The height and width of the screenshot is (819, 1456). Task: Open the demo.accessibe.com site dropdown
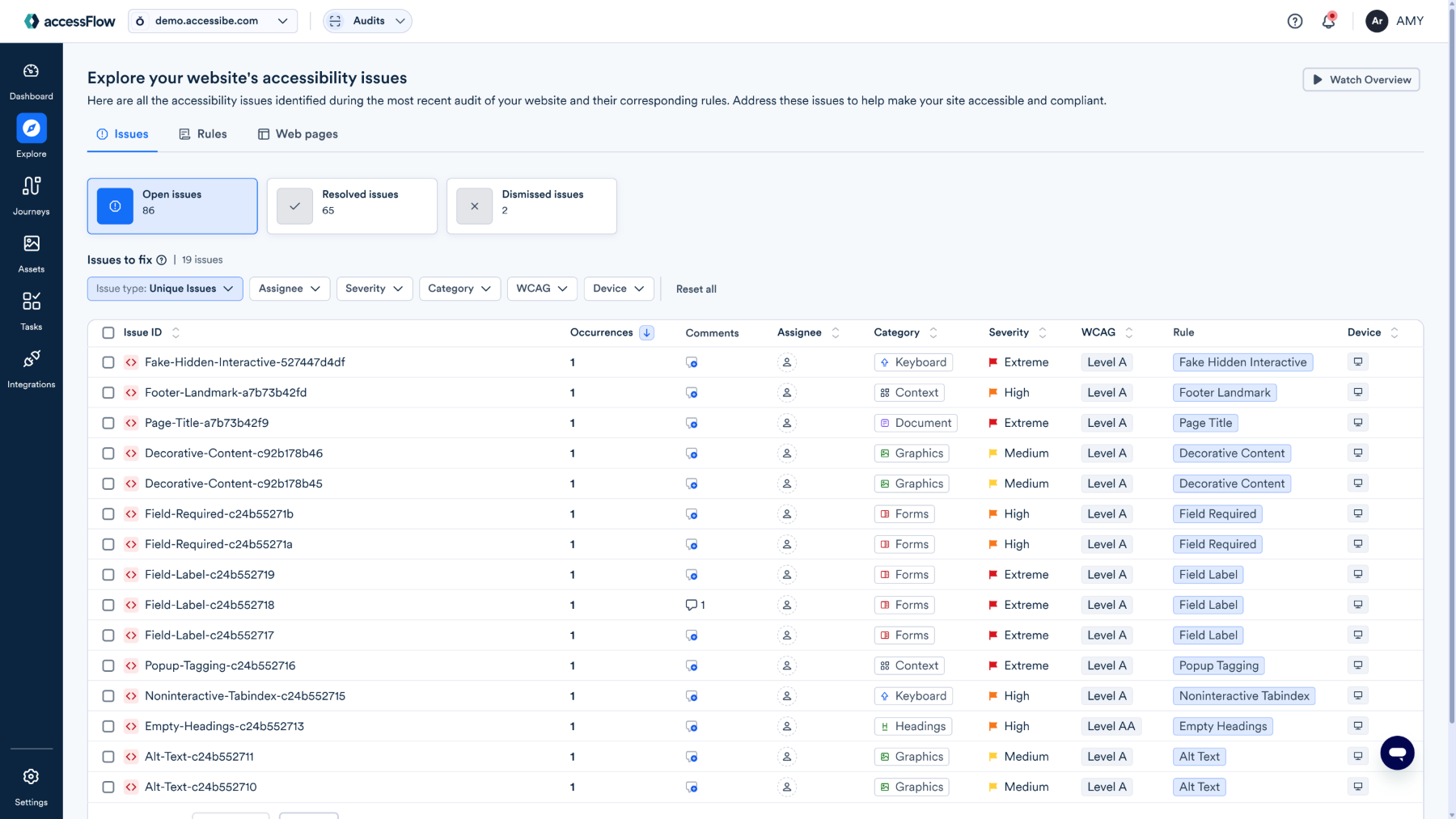point(212,21)
